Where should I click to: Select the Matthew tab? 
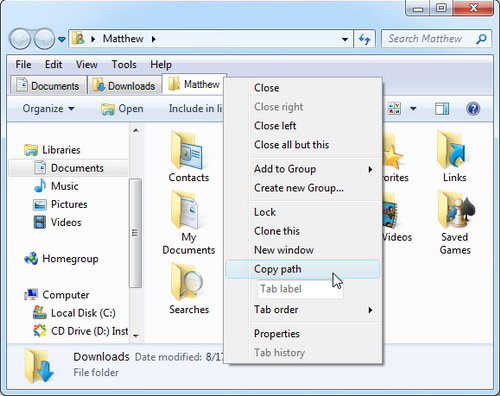(x=194, y=84)
